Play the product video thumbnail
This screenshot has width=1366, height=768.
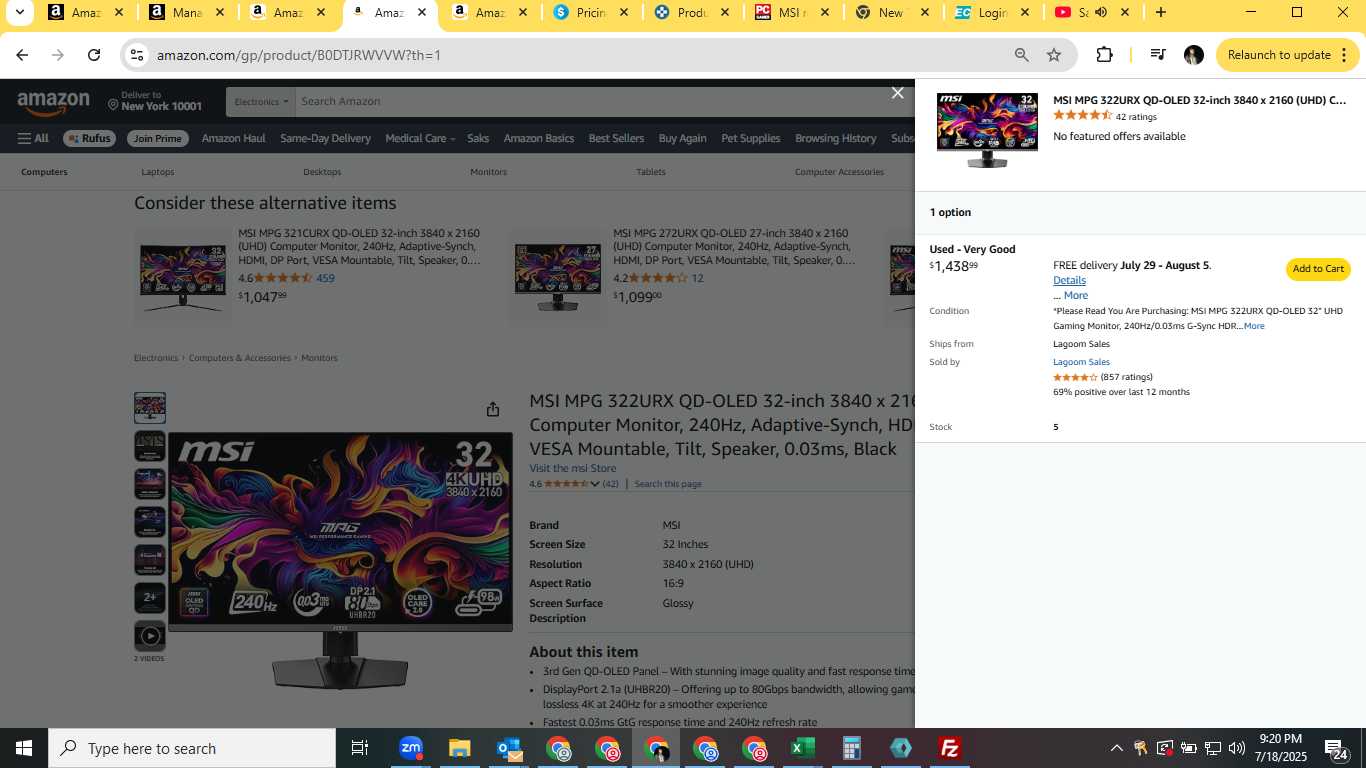[150, 636]
